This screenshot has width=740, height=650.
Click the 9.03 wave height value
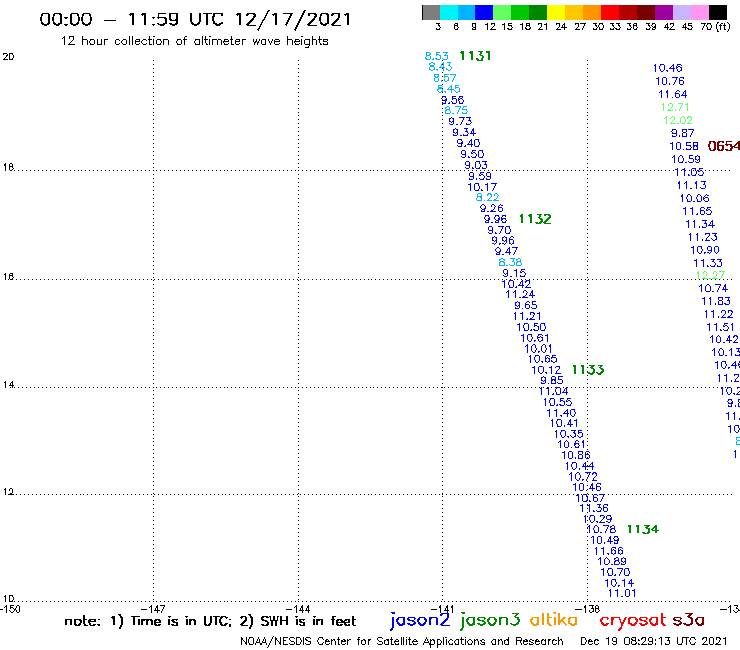[476, 165]
